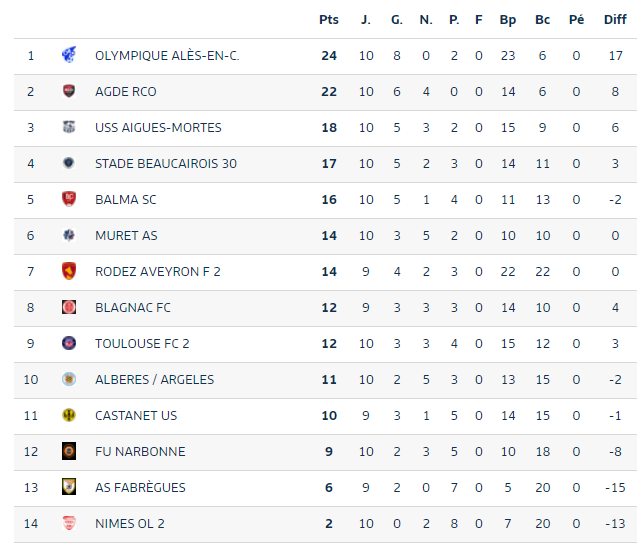
Task: Click the Agde RCO club crest
Action: 69,91
